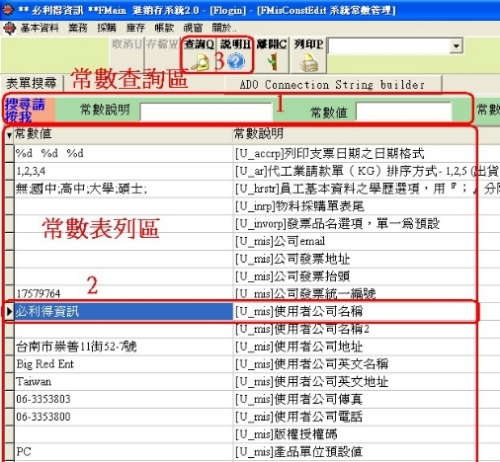Click the 離開C exit icon
The height and width of the screenshot is (462, 500).
tap(273, 62)
